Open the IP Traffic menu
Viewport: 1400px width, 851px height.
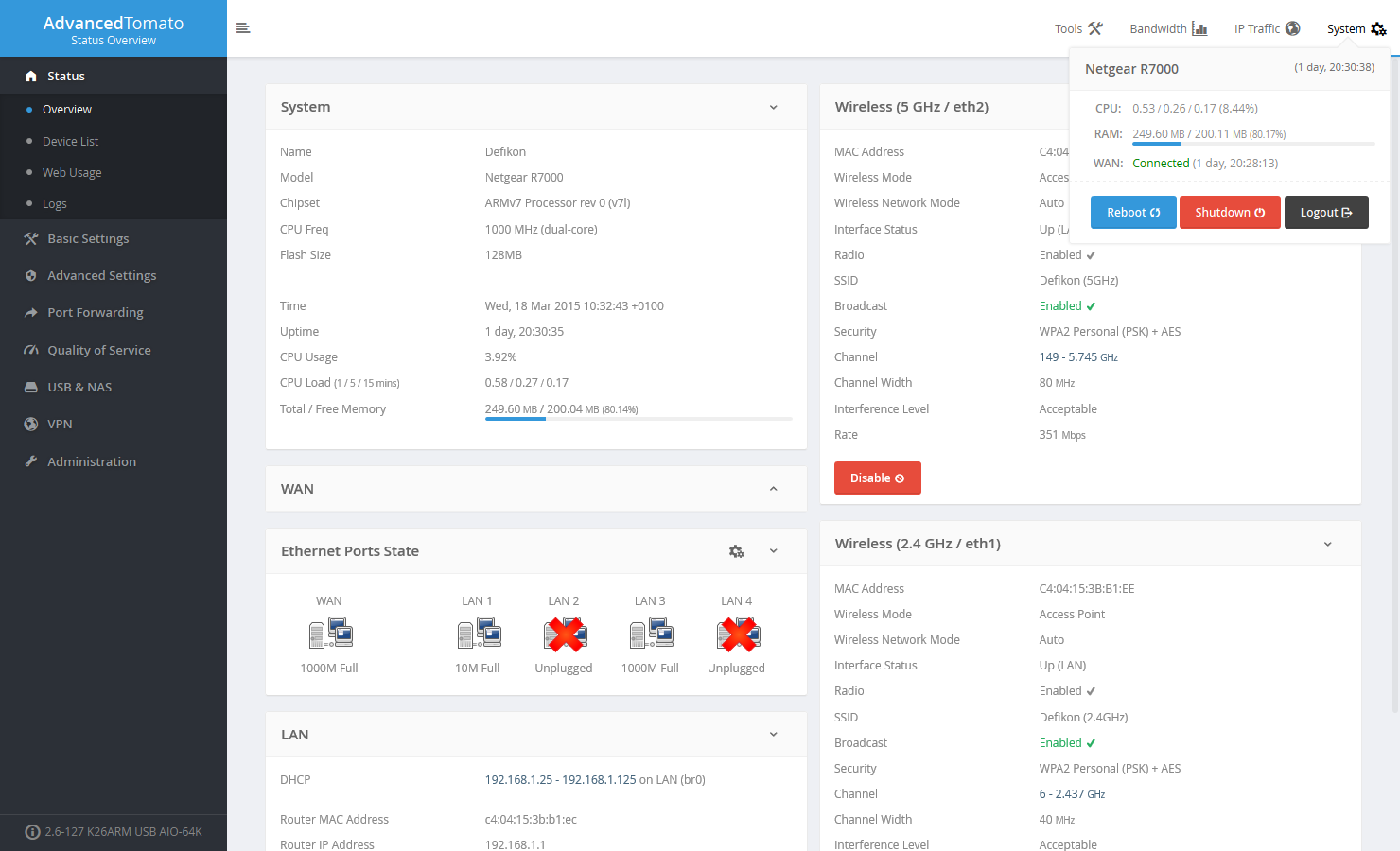pos(1267,28)
